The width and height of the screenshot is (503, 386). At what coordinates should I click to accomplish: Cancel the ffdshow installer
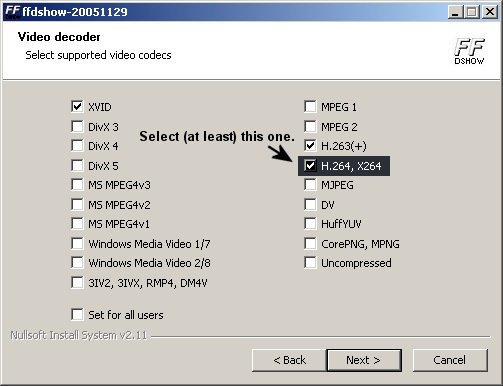point(450,360)
